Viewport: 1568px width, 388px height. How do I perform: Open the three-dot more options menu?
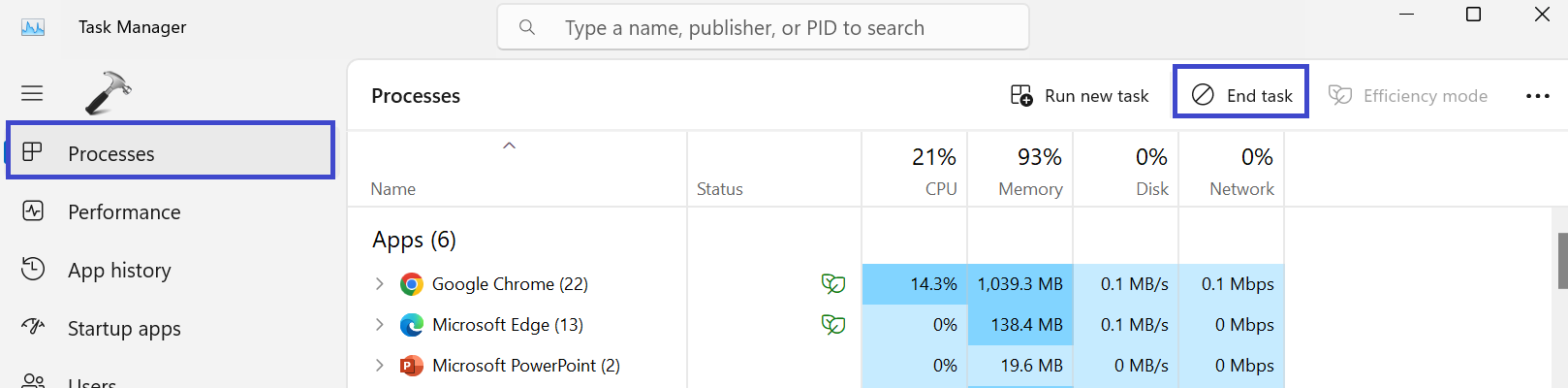(1537, 96)
